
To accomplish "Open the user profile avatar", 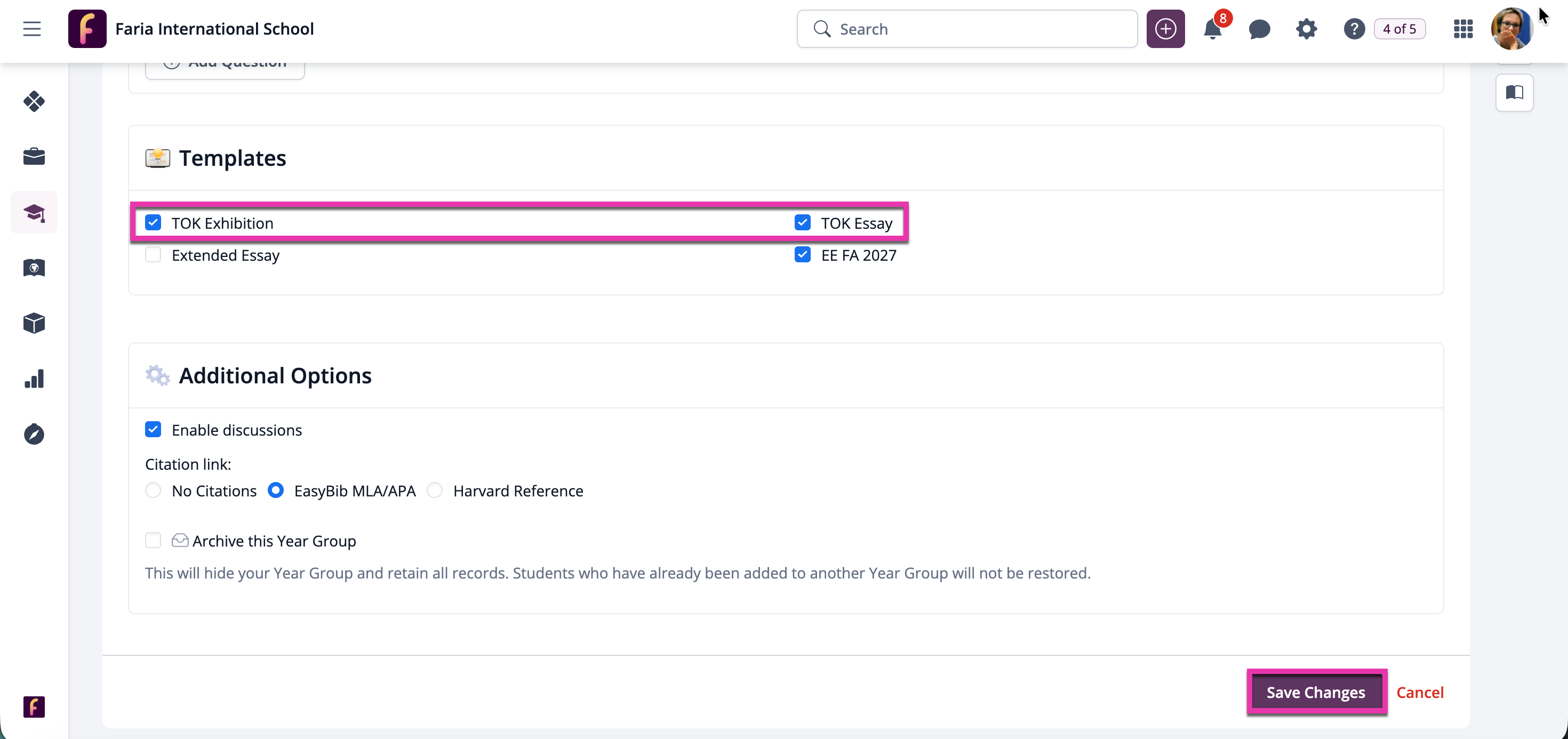I will click(x=1512, y=29).
